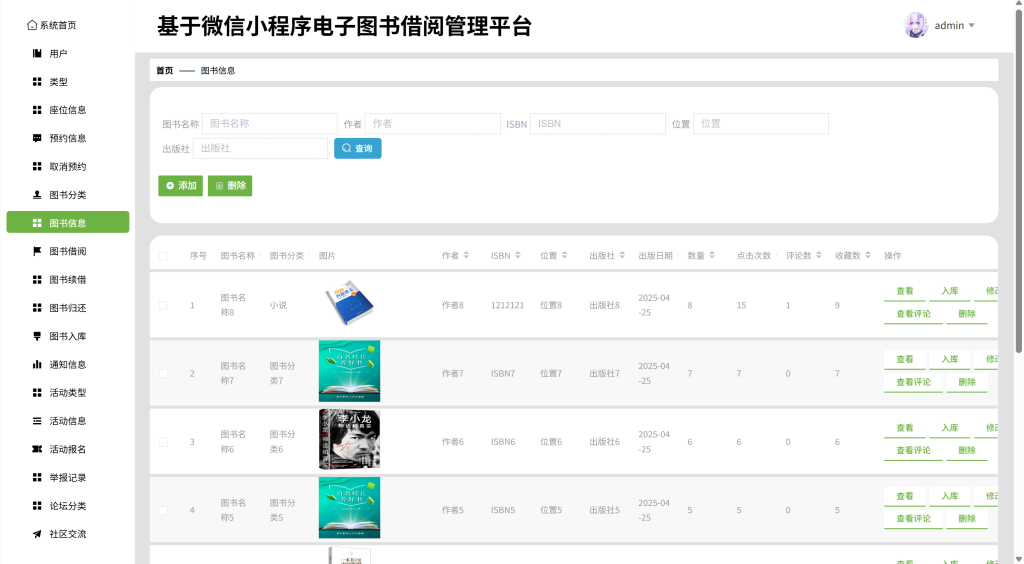Image resolution: width=1024 pixels, height=564 pixels.
Task: Click the 出版社 search input
Action: [261, 148]
